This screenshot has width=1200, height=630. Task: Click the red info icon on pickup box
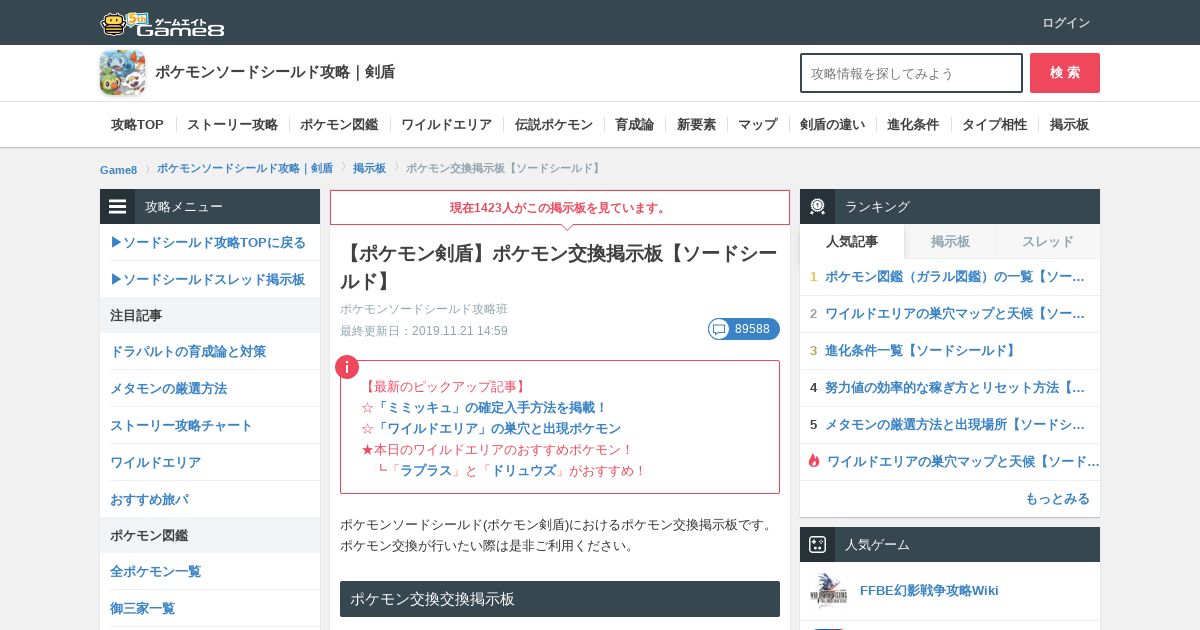point(346,367)
